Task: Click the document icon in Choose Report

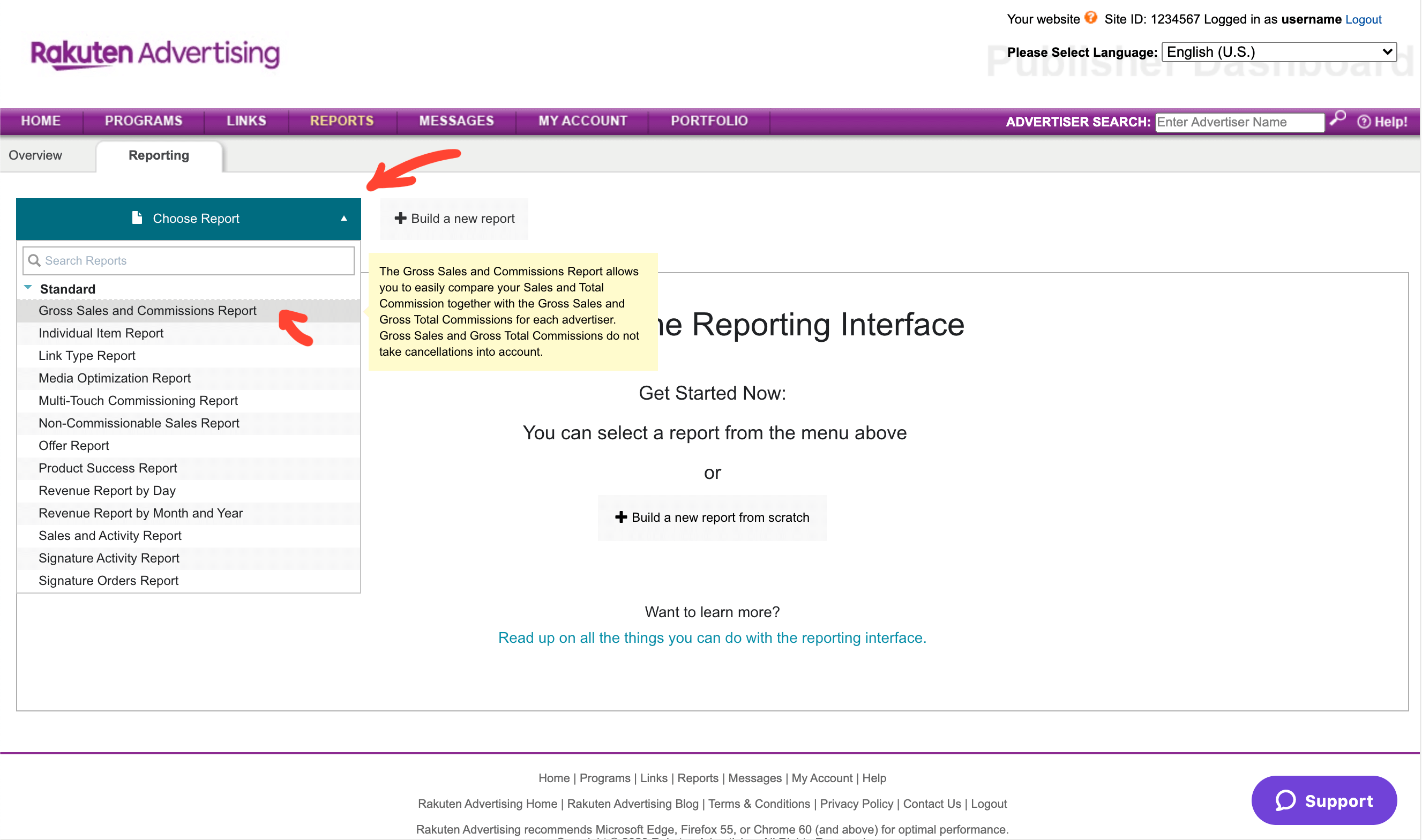Action: click(137, 217)
